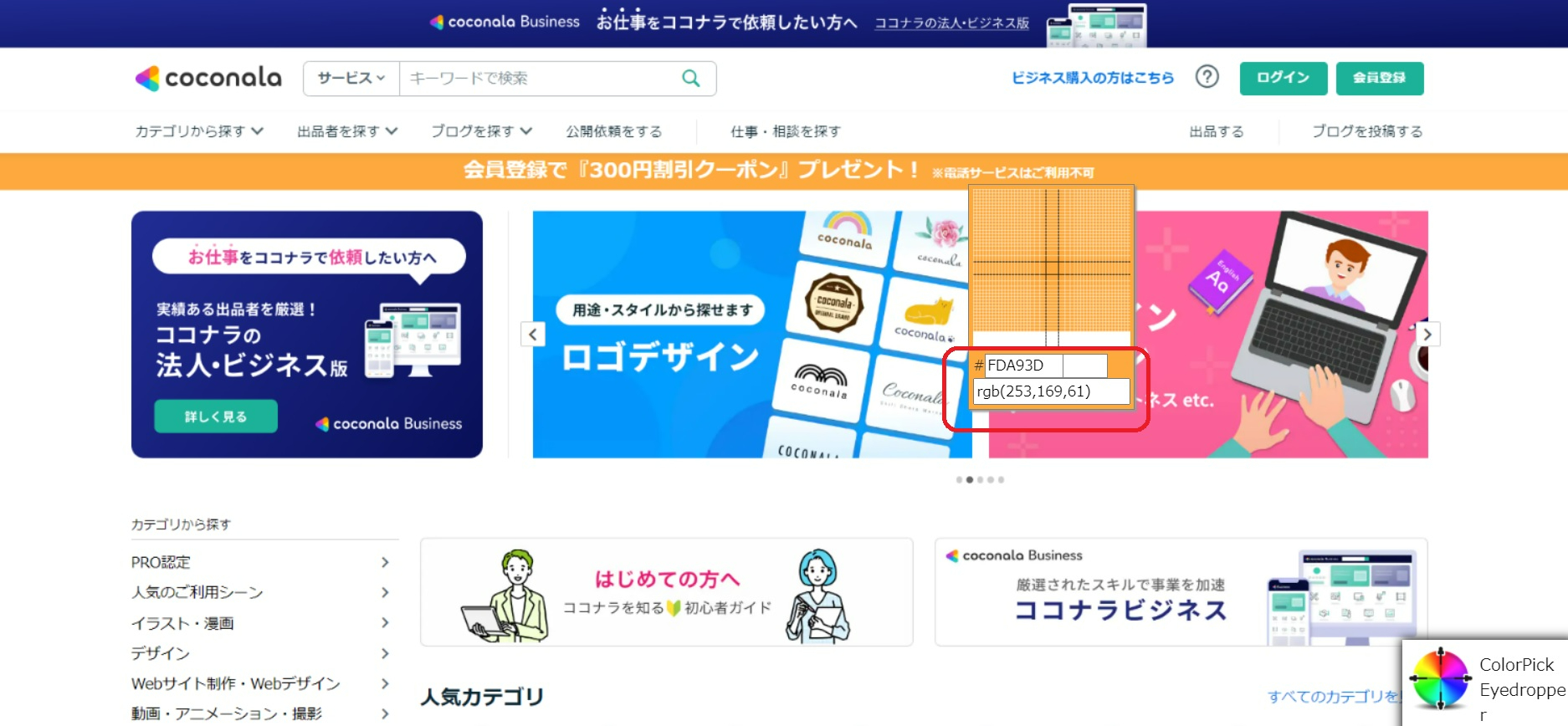Expand 動画・アニメーション・撮影 category chevron
Image resolution: width=1568 pixels, height=726 pixels.
385,713
